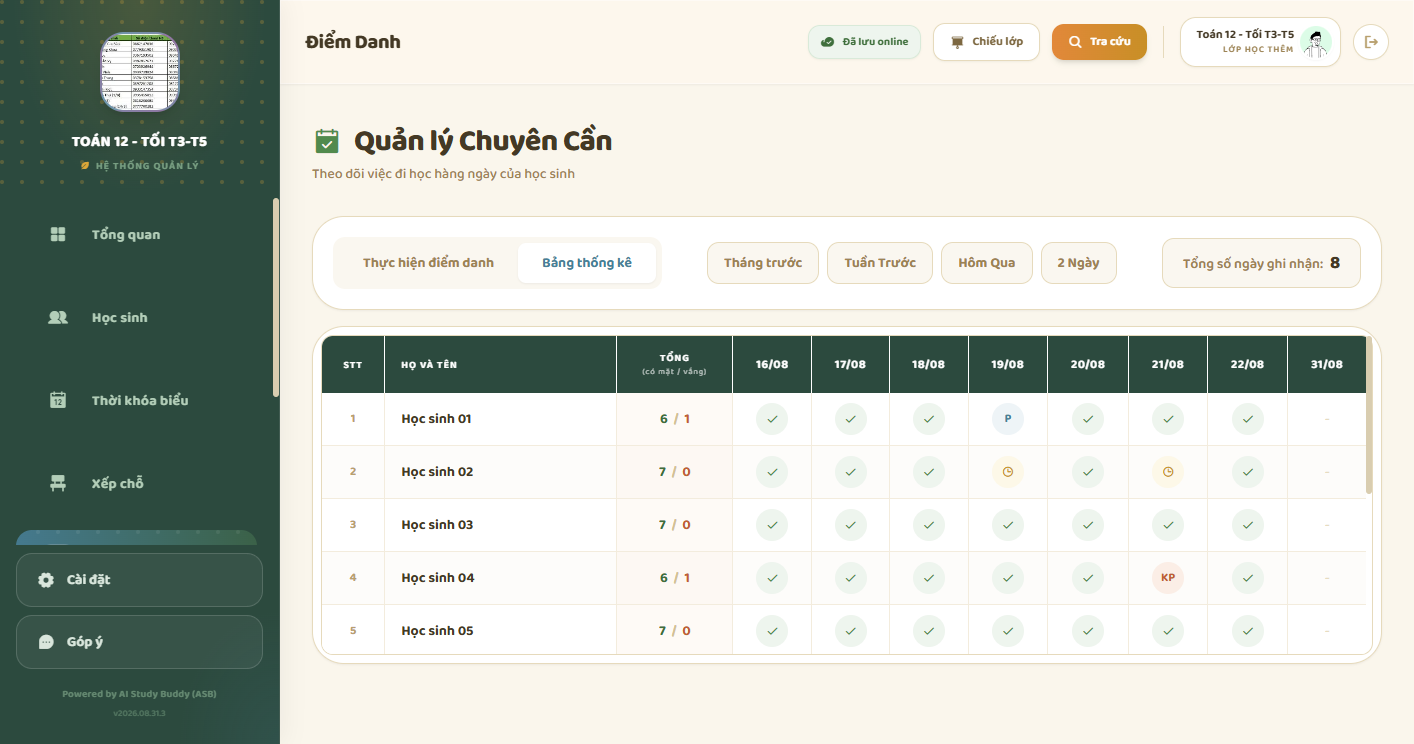Click the Họ và tên column header

(500, 365)
